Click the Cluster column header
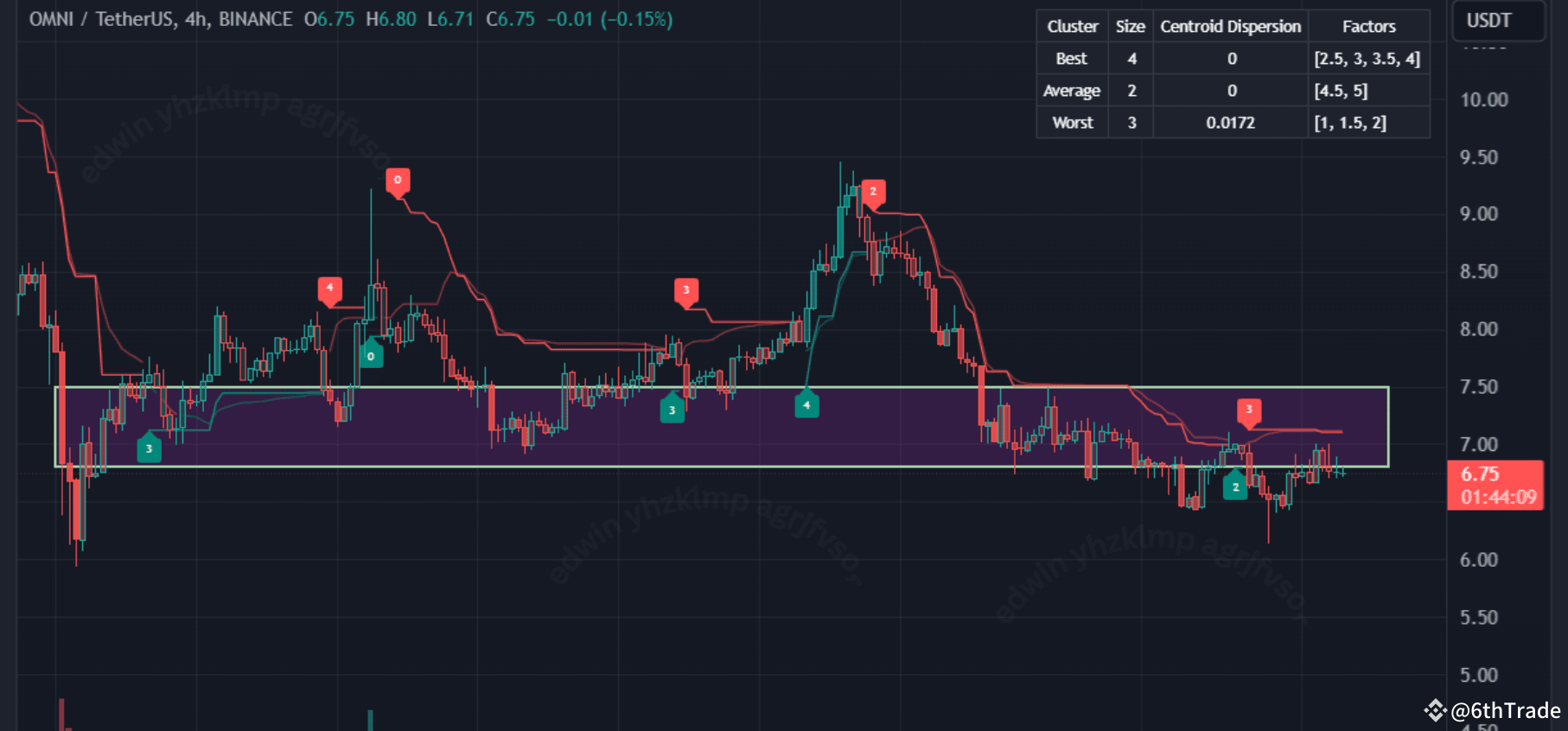This screenshot has width=1568, height=731. [x=1072, y=27]
